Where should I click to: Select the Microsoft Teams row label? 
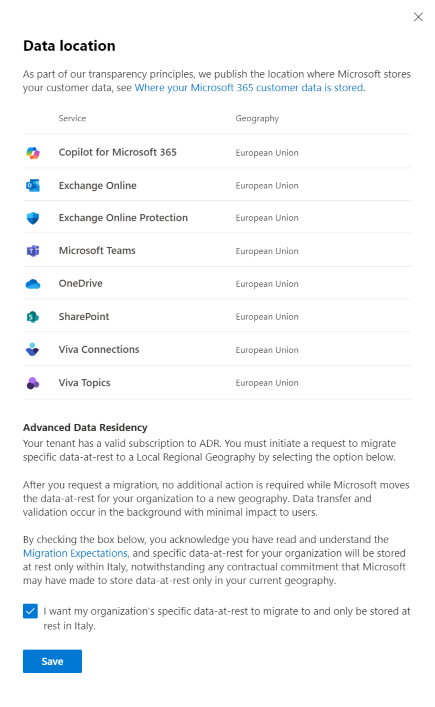pos(97,251)
